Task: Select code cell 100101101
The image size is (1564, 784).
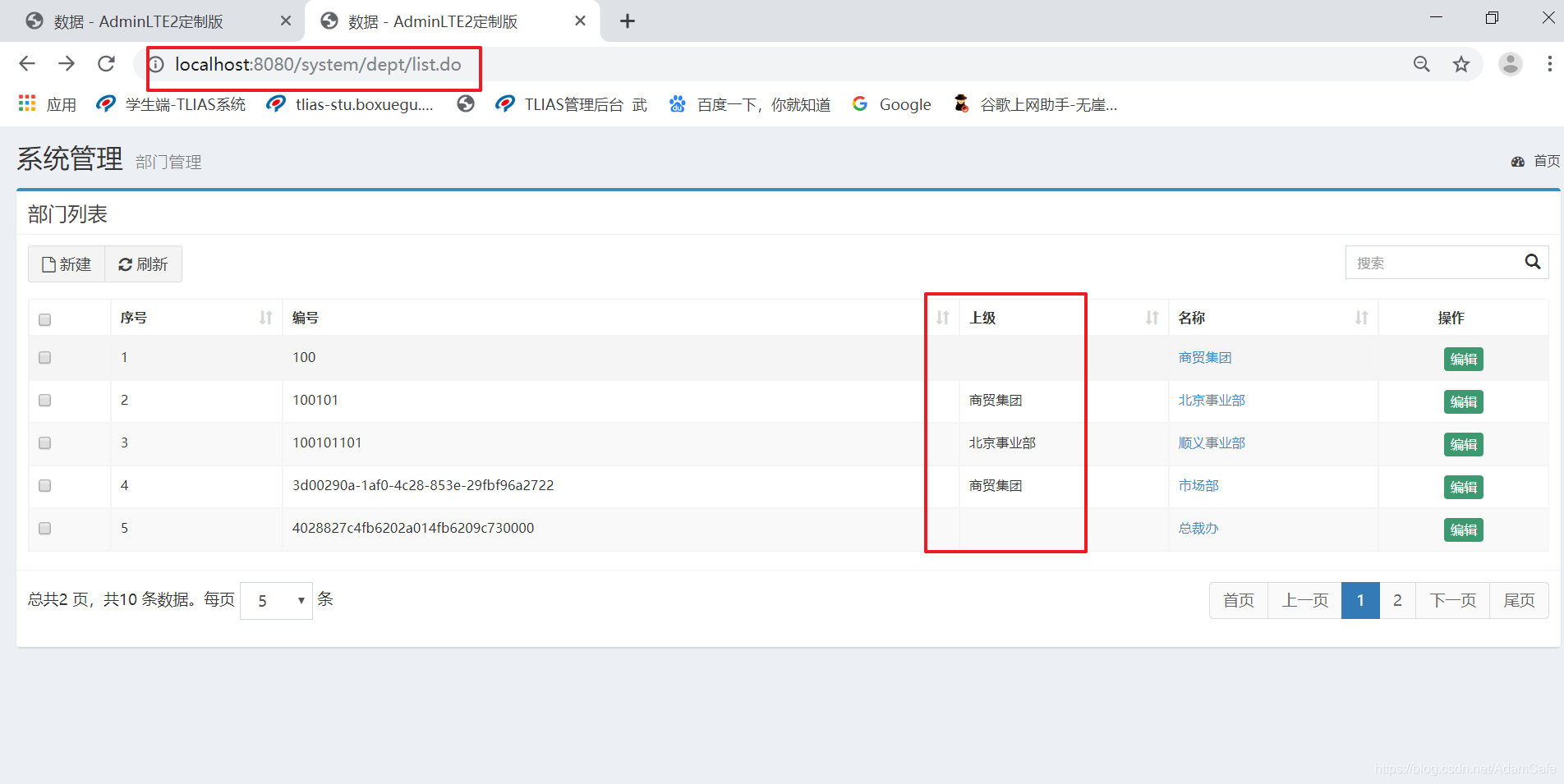Action: point(327,442)
